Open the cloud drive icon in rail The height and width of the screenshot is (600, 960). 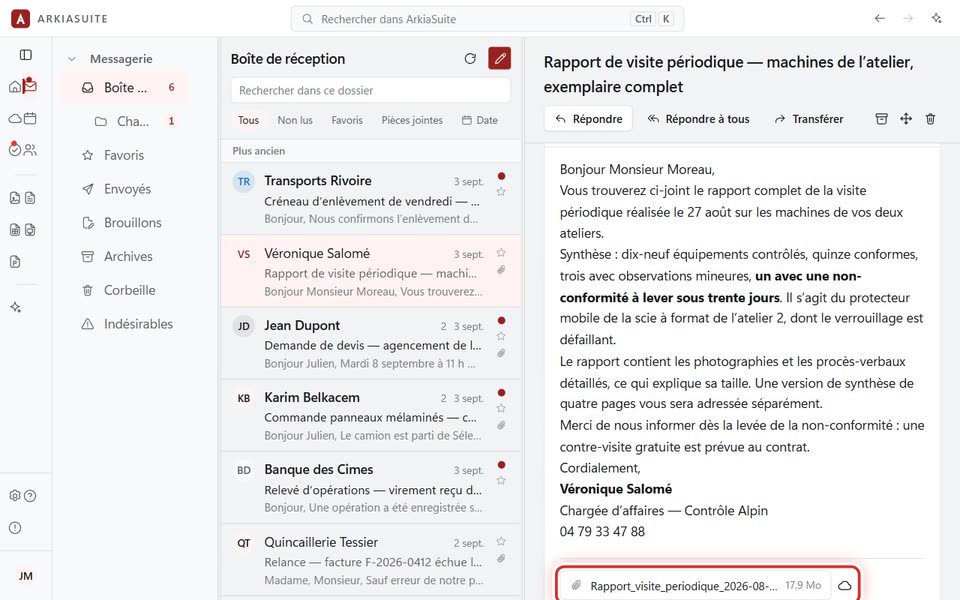pyautogui.click(x=15, y=118)
